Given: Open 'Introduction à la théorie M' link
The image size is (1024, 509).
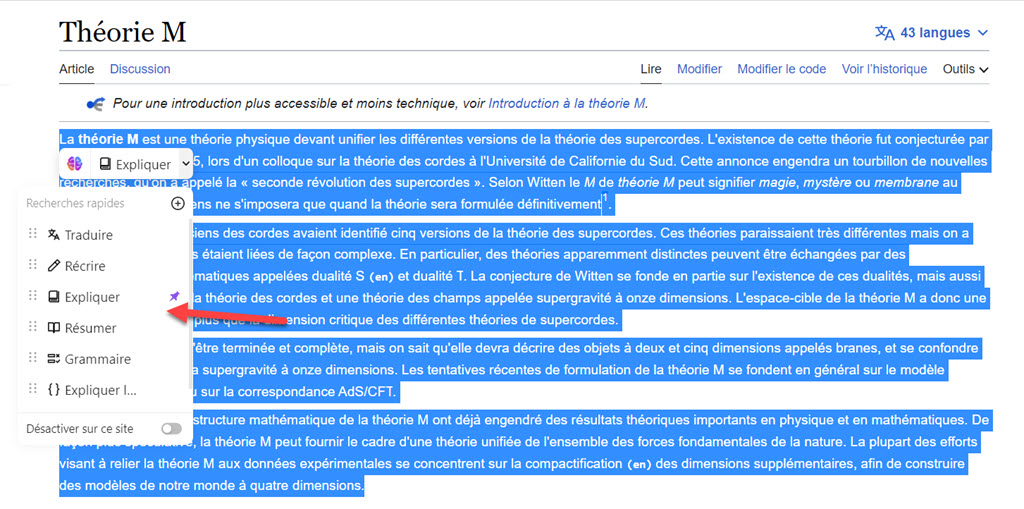Looking at the screenshot, I should pyautogui.click(x=568, y=103).
